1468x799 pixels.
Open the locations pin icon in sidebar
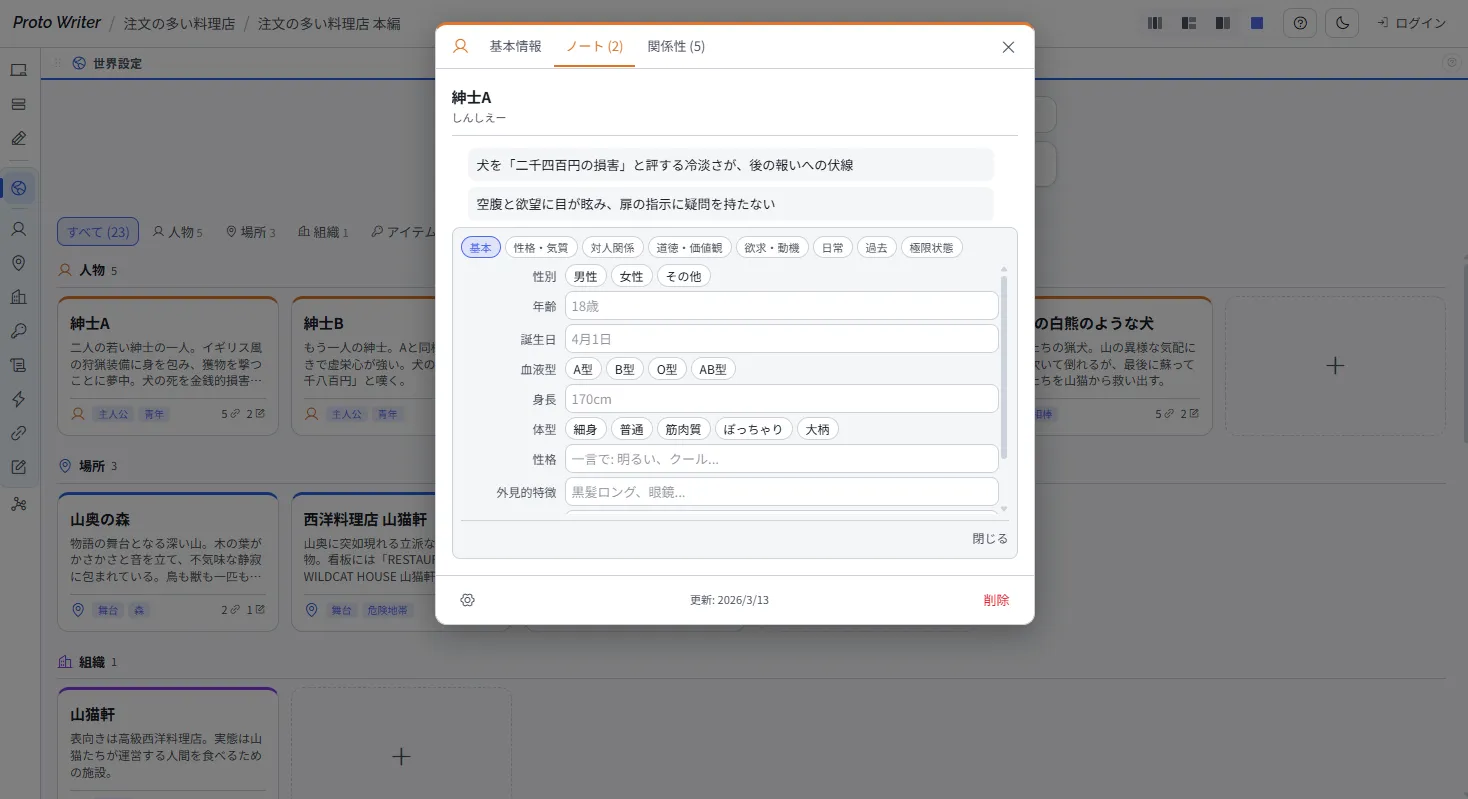[x=19, y=263]
